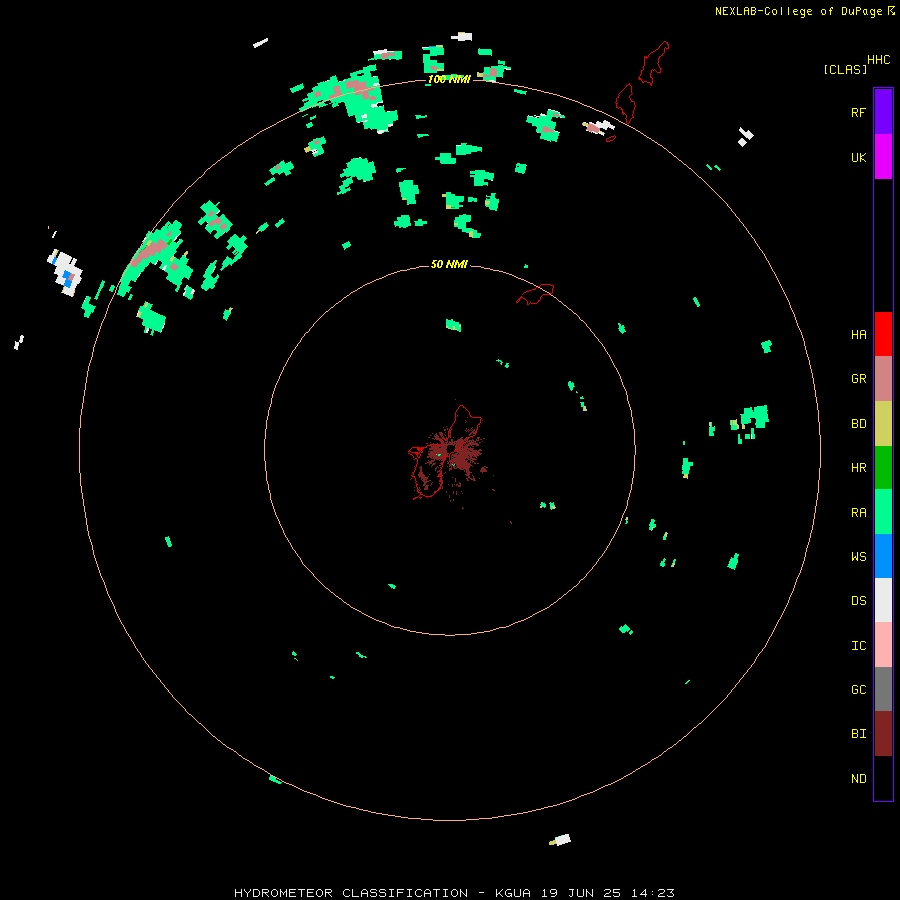The image size is (900, 900).
Task: Click the RF legend label
Action: [858, 112]
